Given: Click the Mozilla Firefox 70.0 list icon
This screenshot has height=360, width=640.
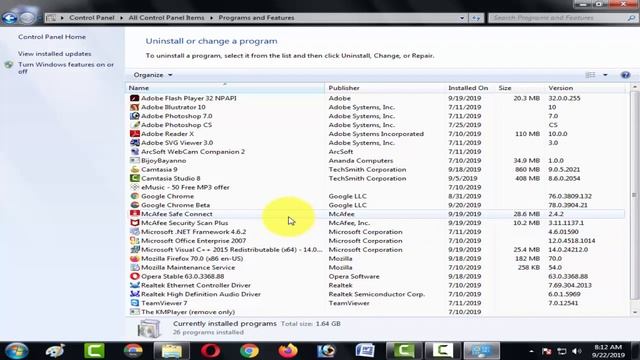Looking at the screenshot, I should 134,258.
